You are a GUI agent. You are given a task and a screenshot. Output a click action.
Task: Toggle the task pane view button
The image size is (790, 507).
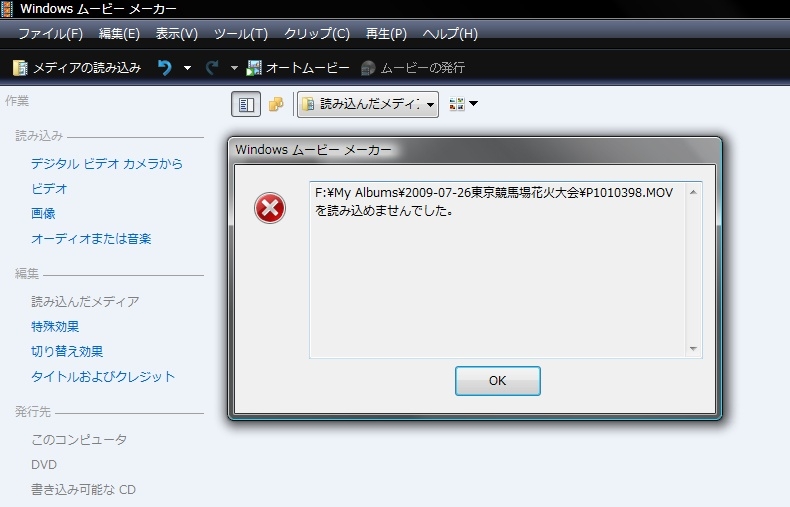(246, 104)
